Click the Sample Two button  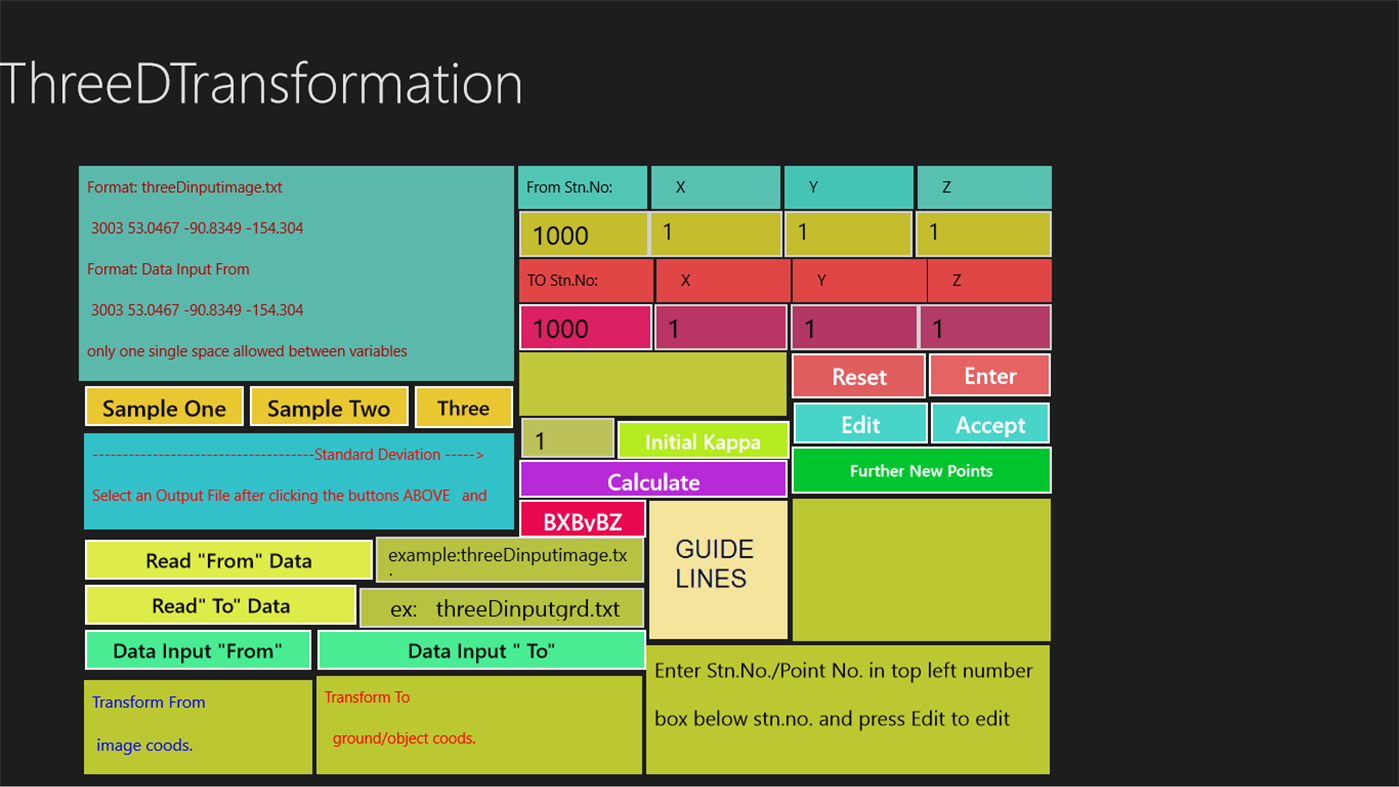tap(329, 407)
